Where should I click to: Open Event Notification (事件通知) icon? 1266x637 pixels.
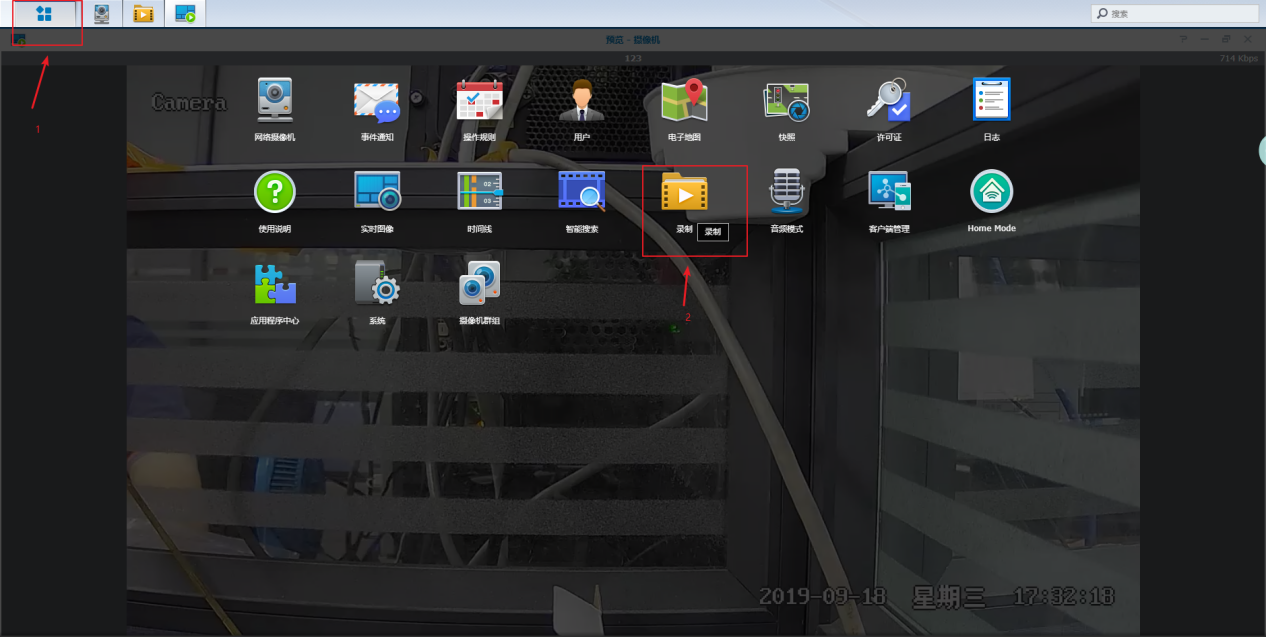[x=377, y=101]
